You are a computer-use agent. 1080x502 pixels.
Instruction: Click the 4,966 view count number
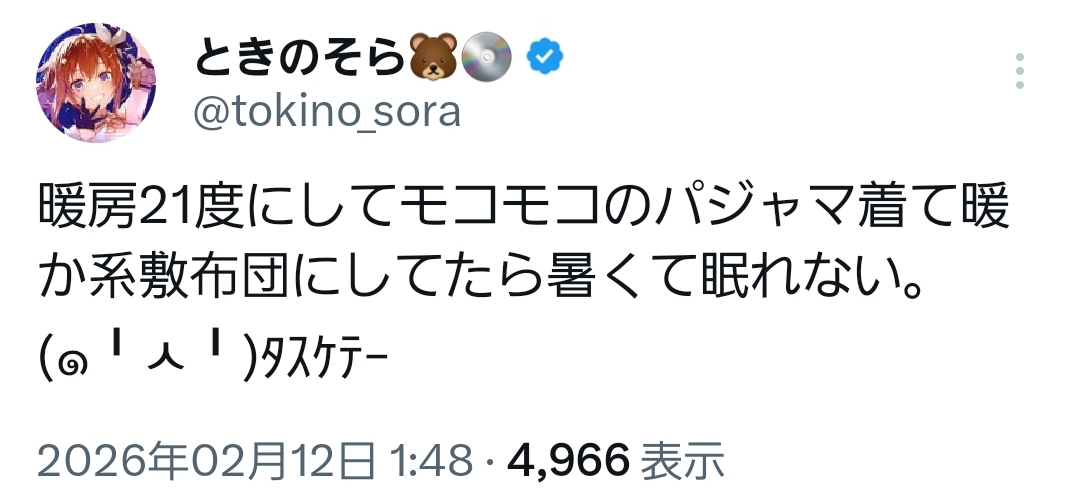click(x=568, y=460)
